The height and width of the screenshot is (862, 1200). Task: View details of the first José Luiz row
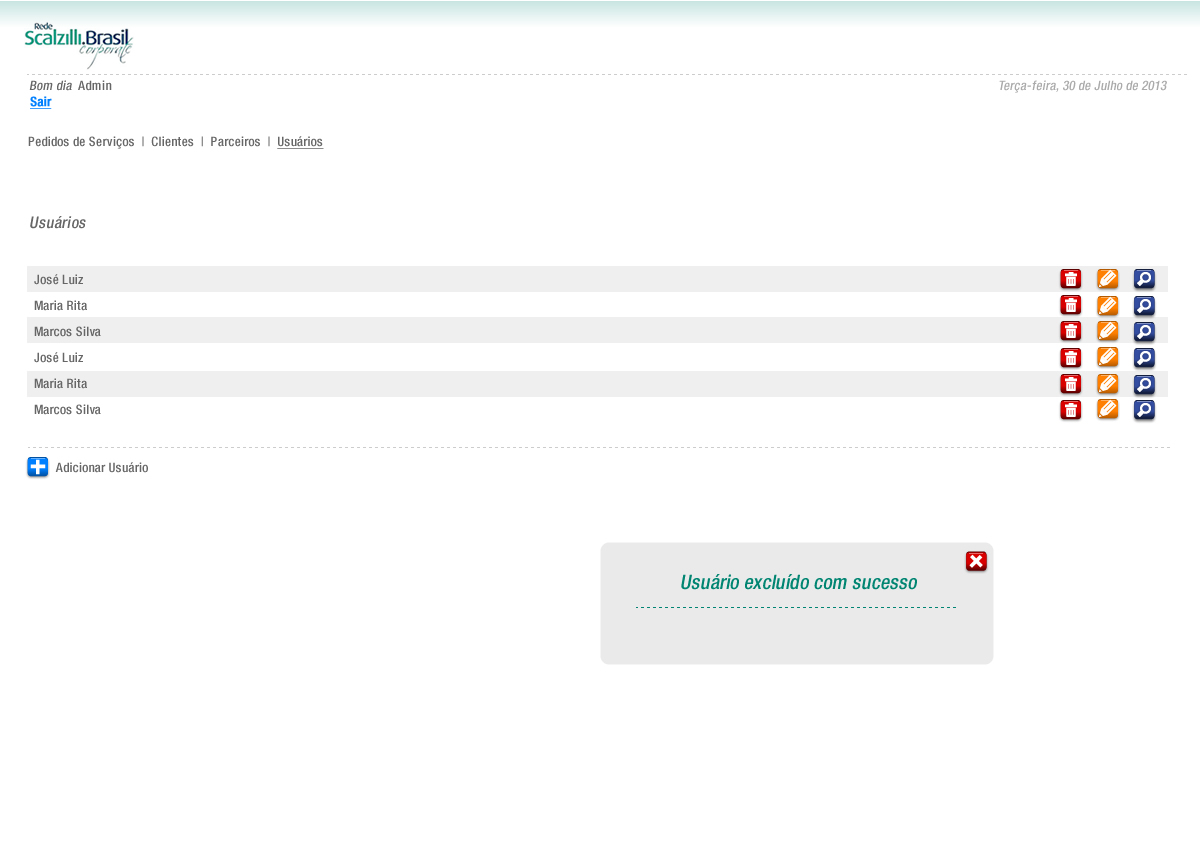point(1144,279)
